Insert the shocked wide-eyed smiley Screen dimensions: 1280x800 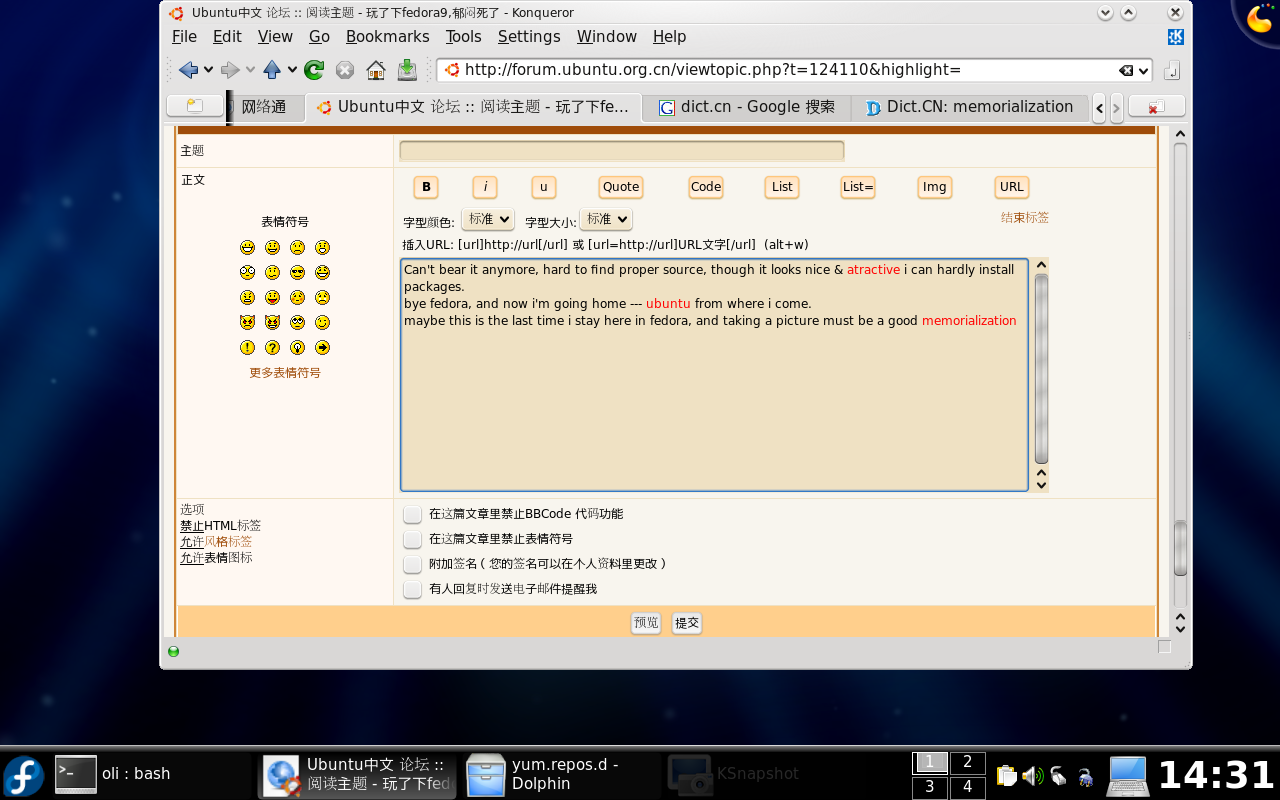click(247, 272)
